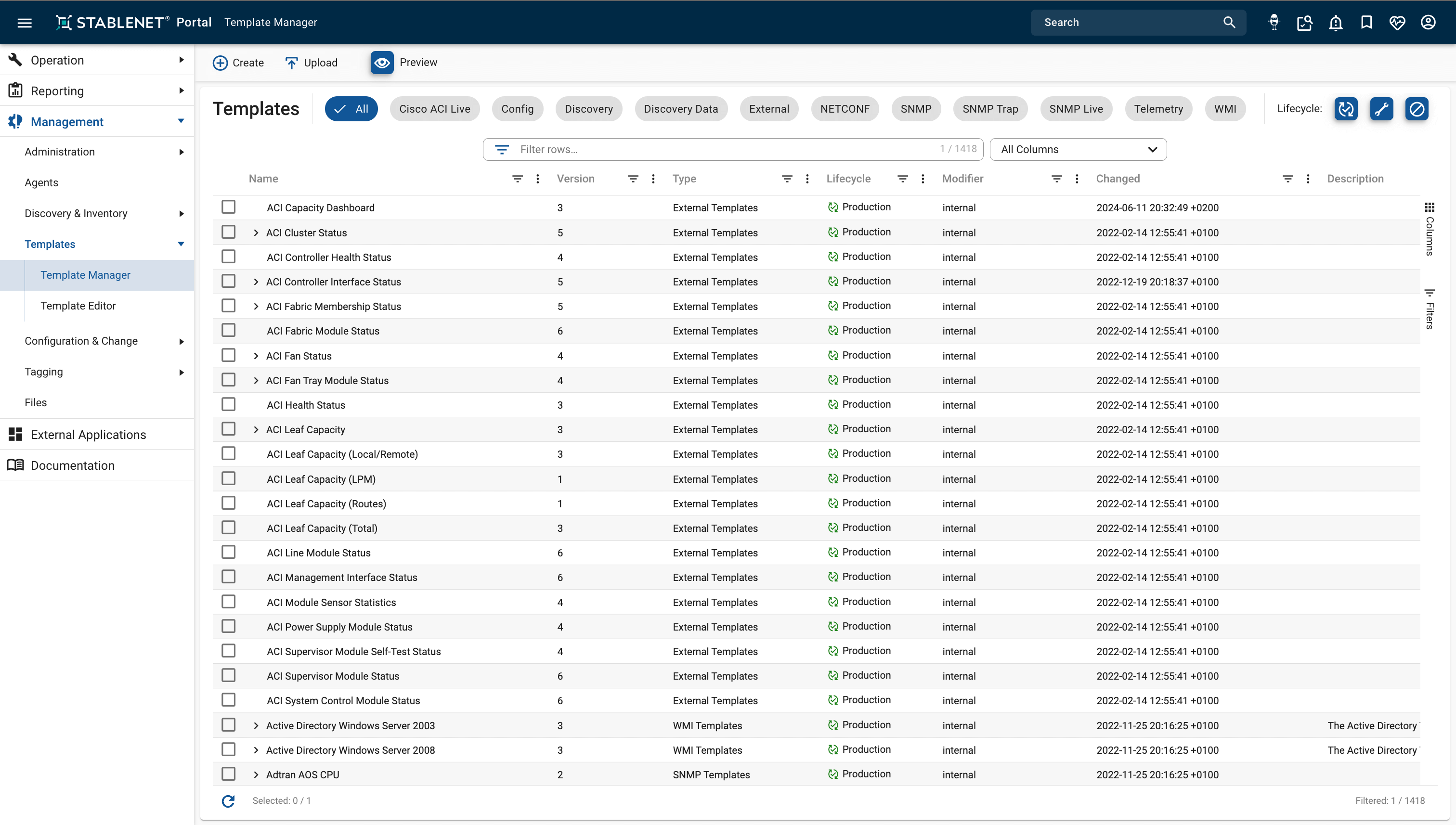The width and height of the screenshot is (1456, 825).
Task: Open the Filters side panel
Action: tap(1430, 309)
